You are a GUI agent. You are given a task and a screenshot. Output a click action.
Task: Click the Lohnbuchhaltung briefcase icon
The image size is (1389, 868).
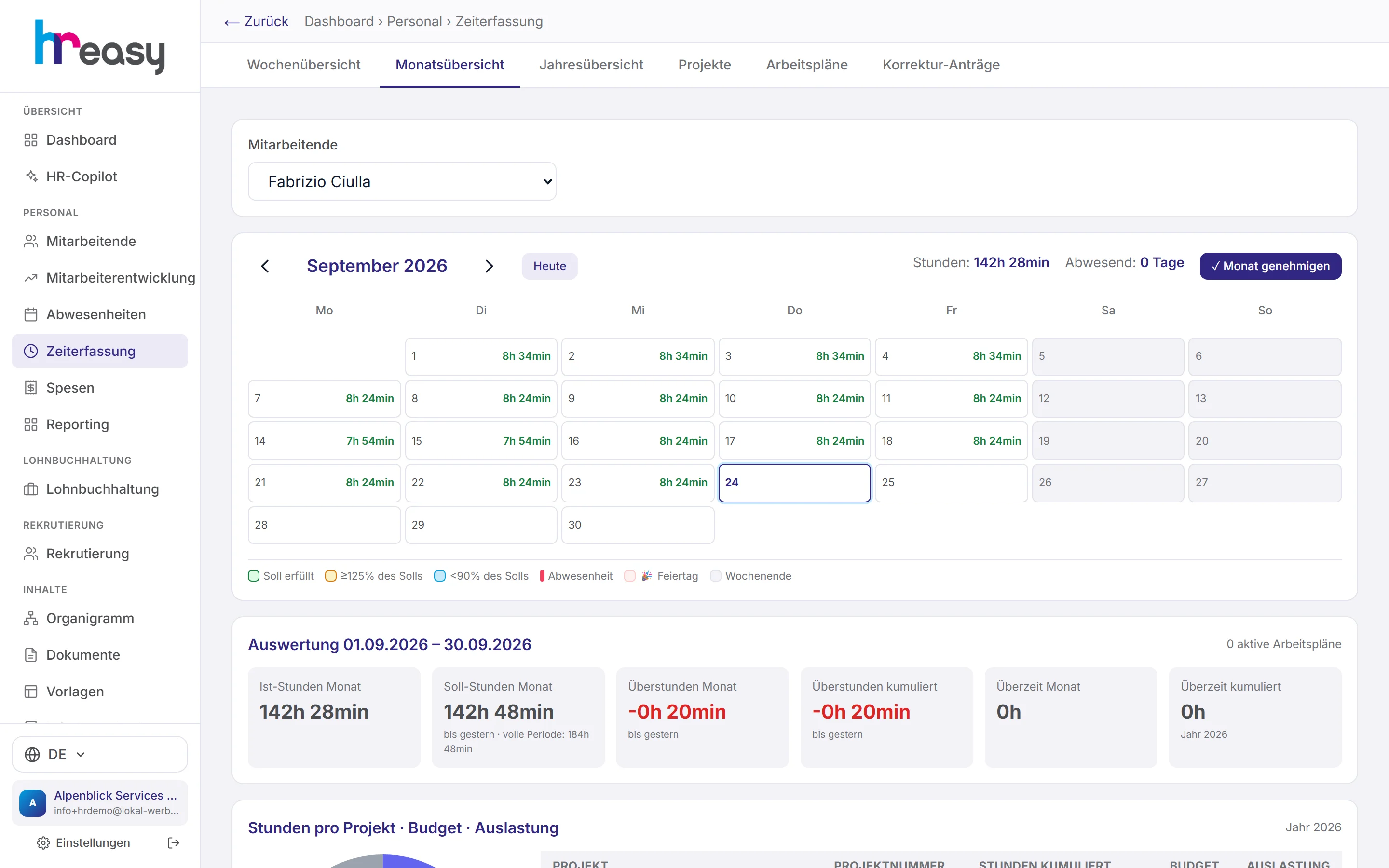point(31,489)
